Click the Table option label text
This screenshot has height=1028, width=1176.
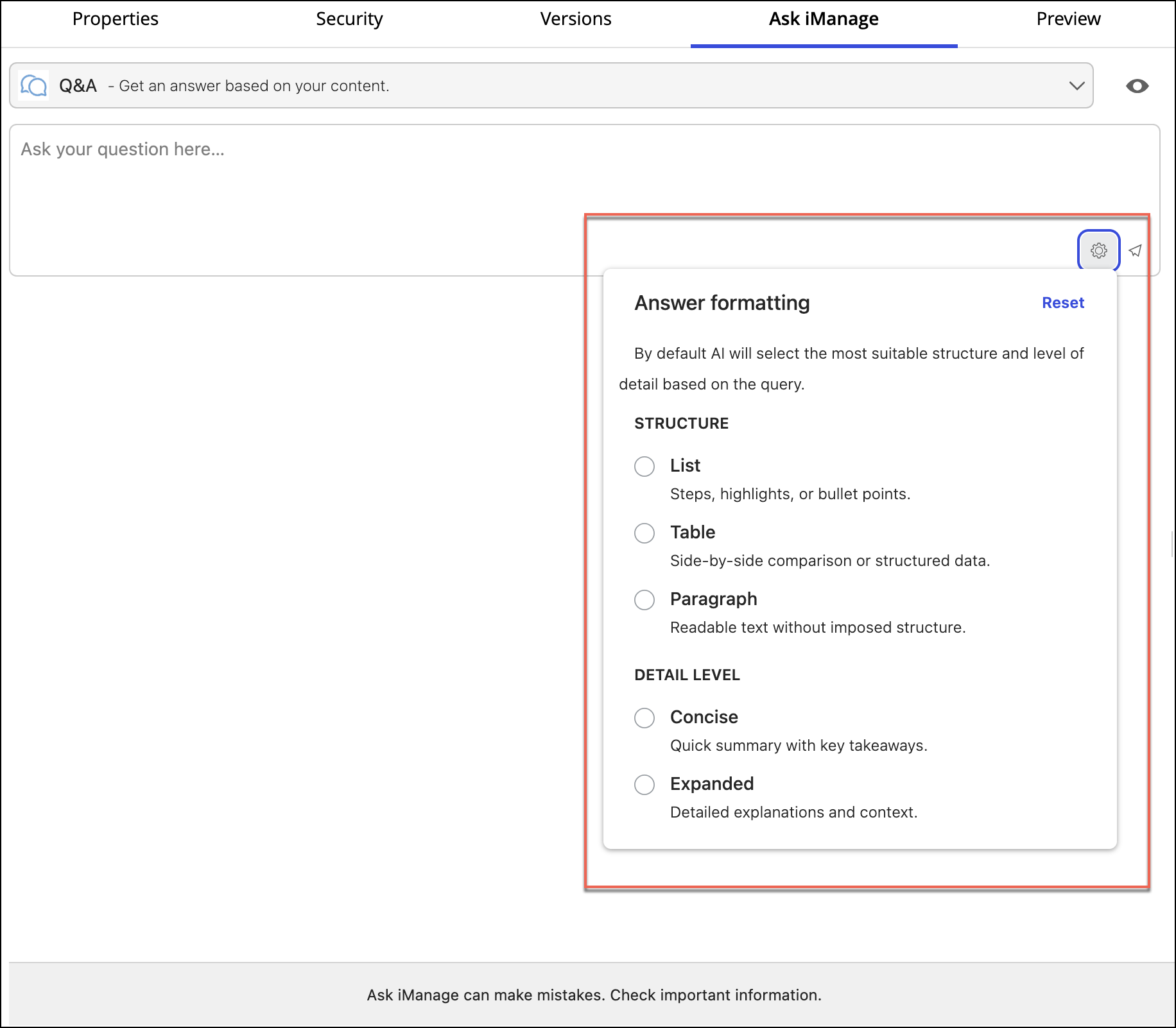[x=693, y=532]
